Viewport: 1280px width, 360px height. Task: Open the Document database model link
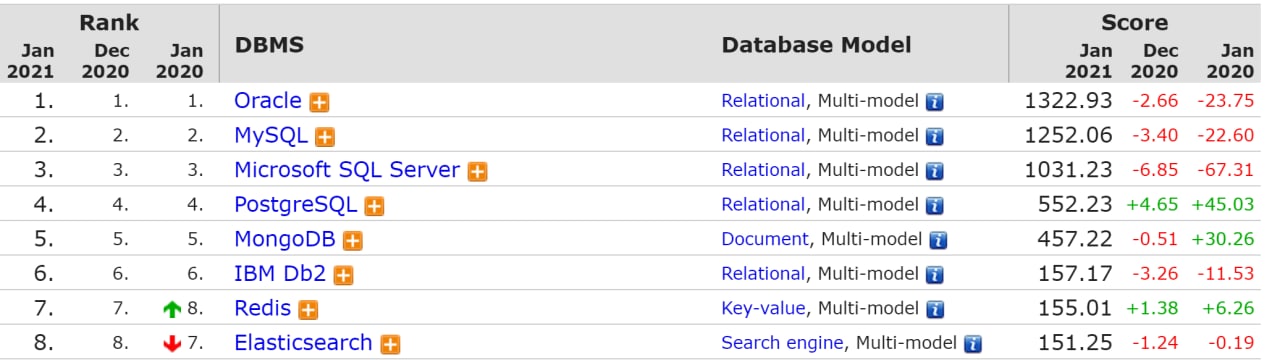[765, 239]
